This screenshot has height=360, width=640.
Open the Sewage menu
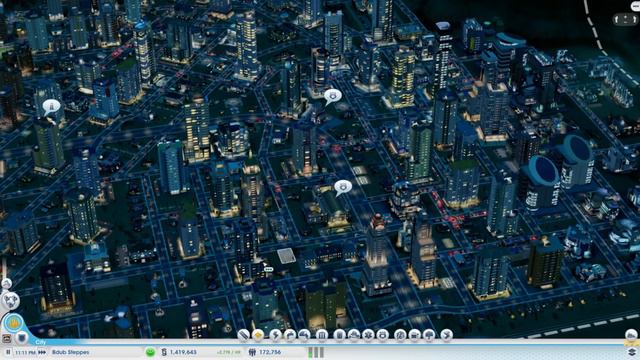pos(304,335)
